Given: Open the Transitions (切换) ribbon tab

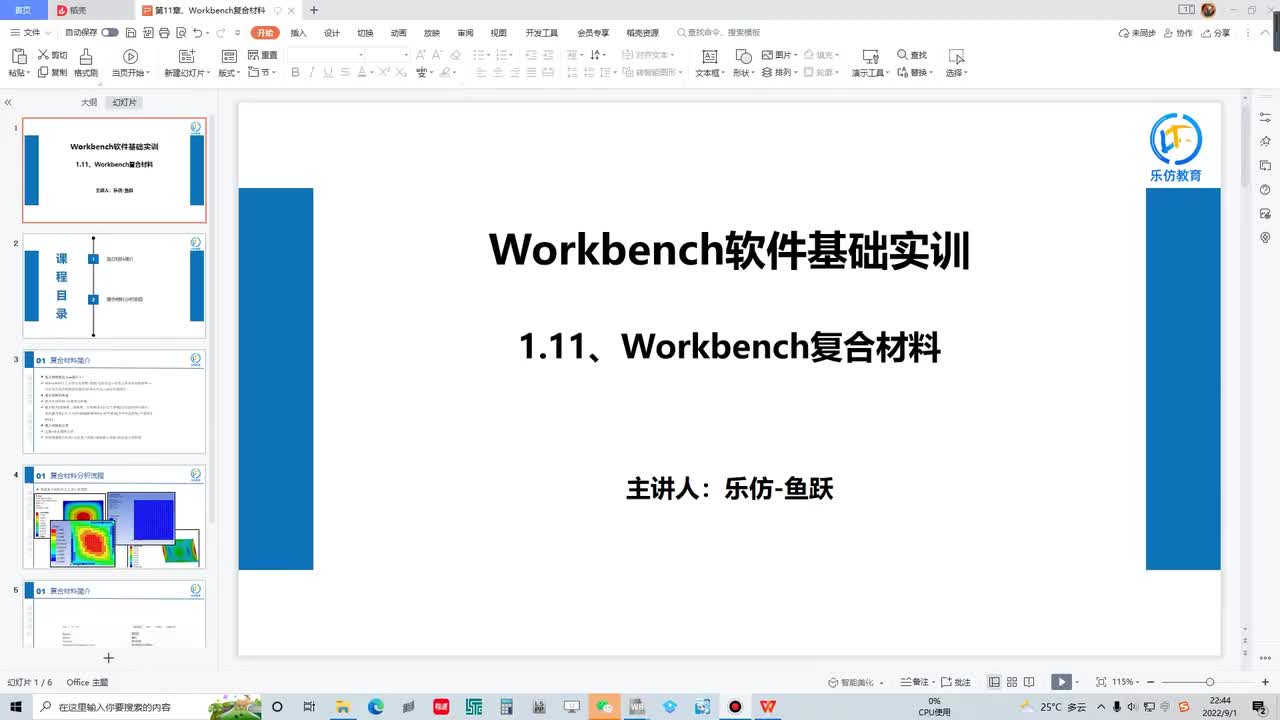Looking at the screenshot, I should (365, 33).
